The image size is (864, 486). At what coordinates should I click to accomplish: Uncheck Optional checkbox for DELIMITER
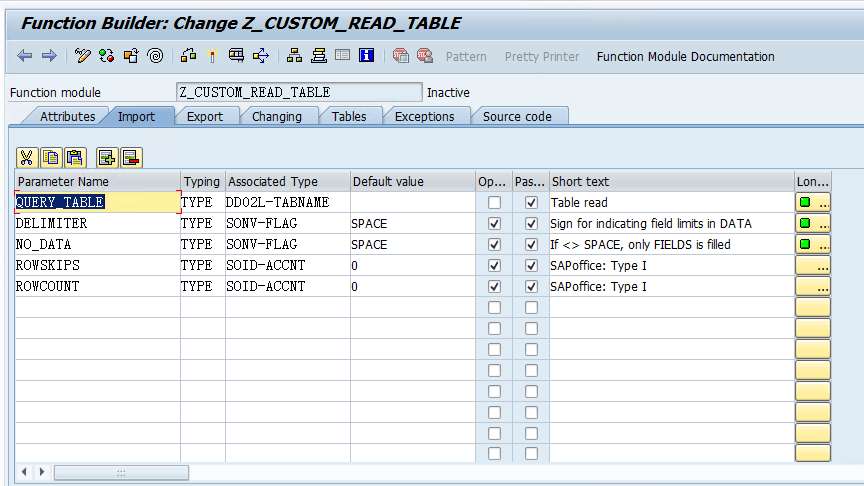[494, 223]
